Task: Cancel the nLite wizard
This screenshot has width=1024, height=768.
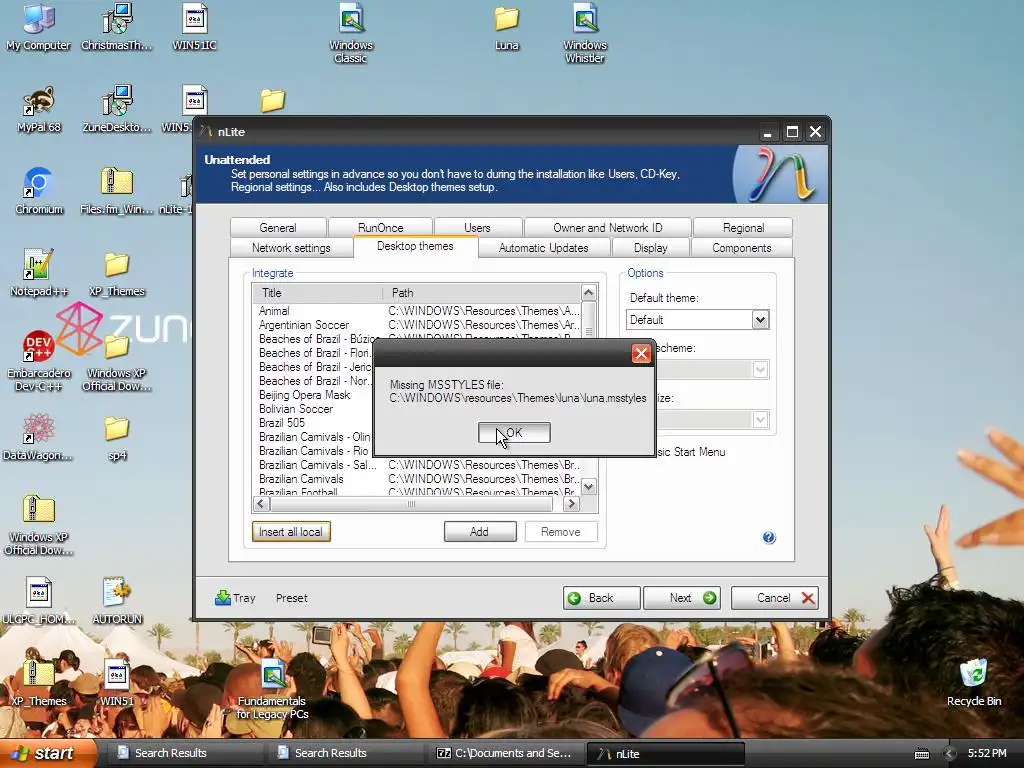Action: (774, 598)
